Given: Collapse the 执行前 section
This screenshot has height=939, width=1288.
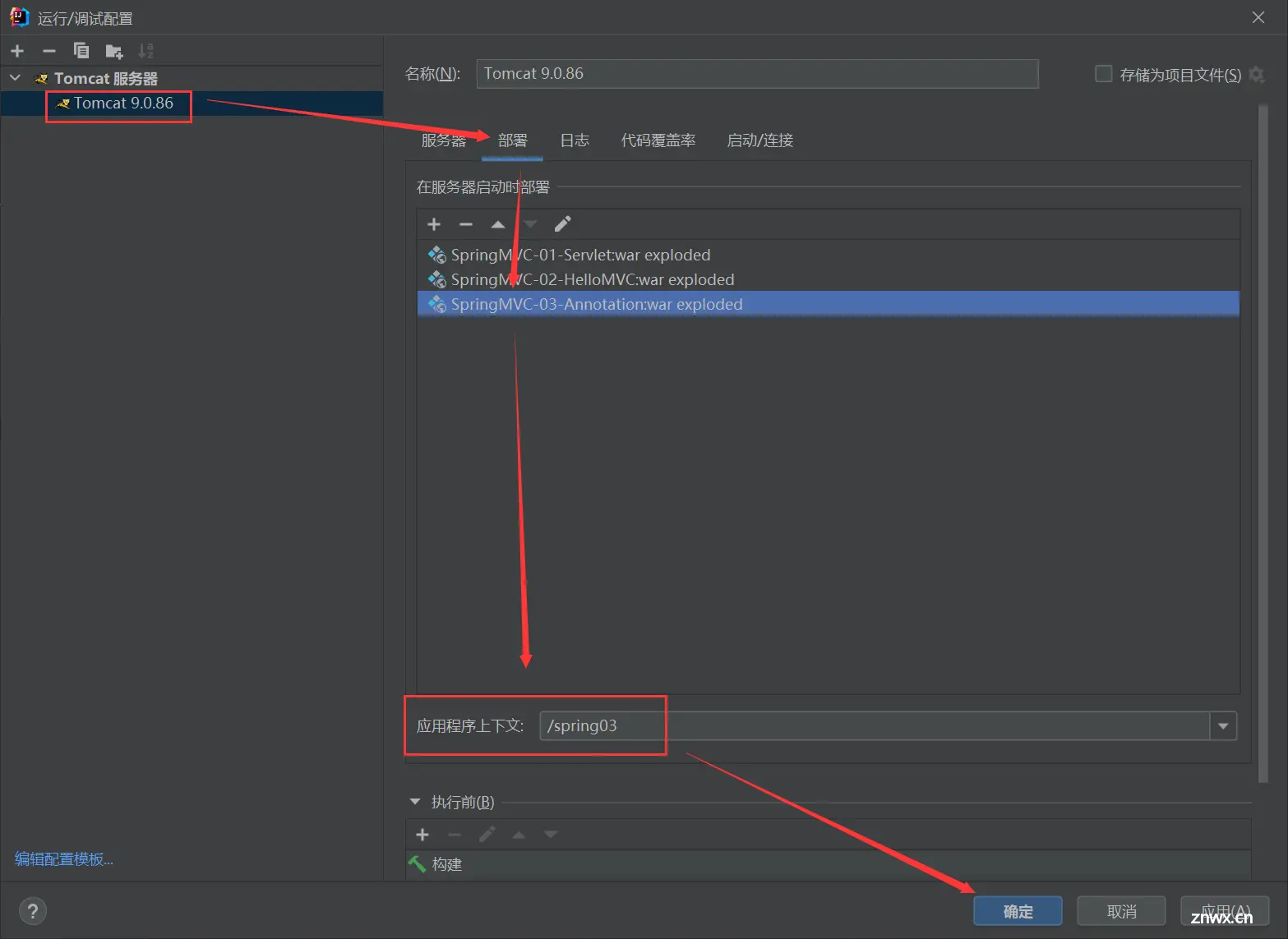Looking at the screenshot, I should 415,802.
